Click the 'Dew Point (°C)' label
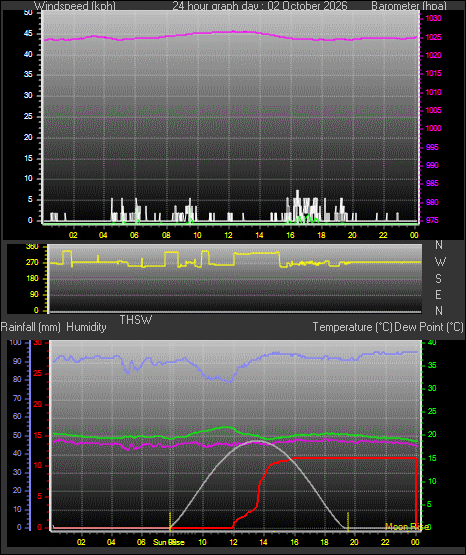The image size is (466, 555). (x=429, y=327)
